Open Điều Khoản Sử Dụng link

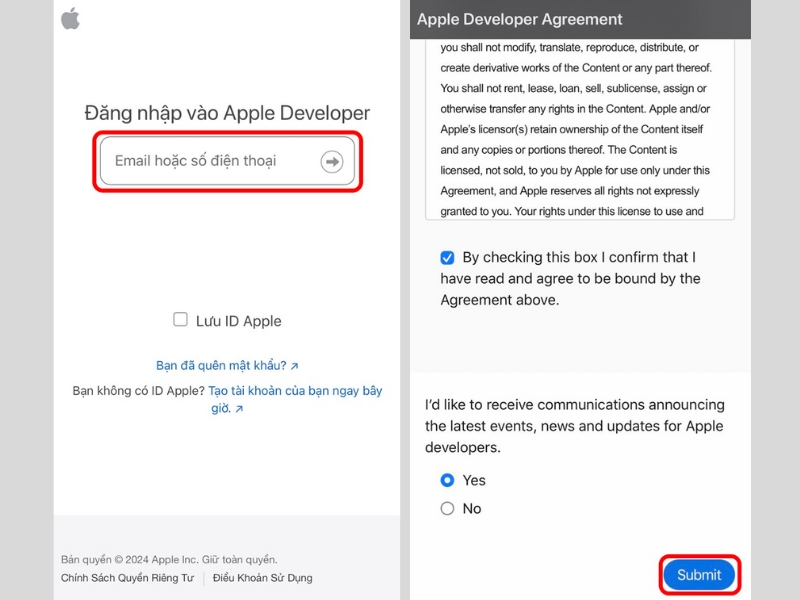coord(263,578)
